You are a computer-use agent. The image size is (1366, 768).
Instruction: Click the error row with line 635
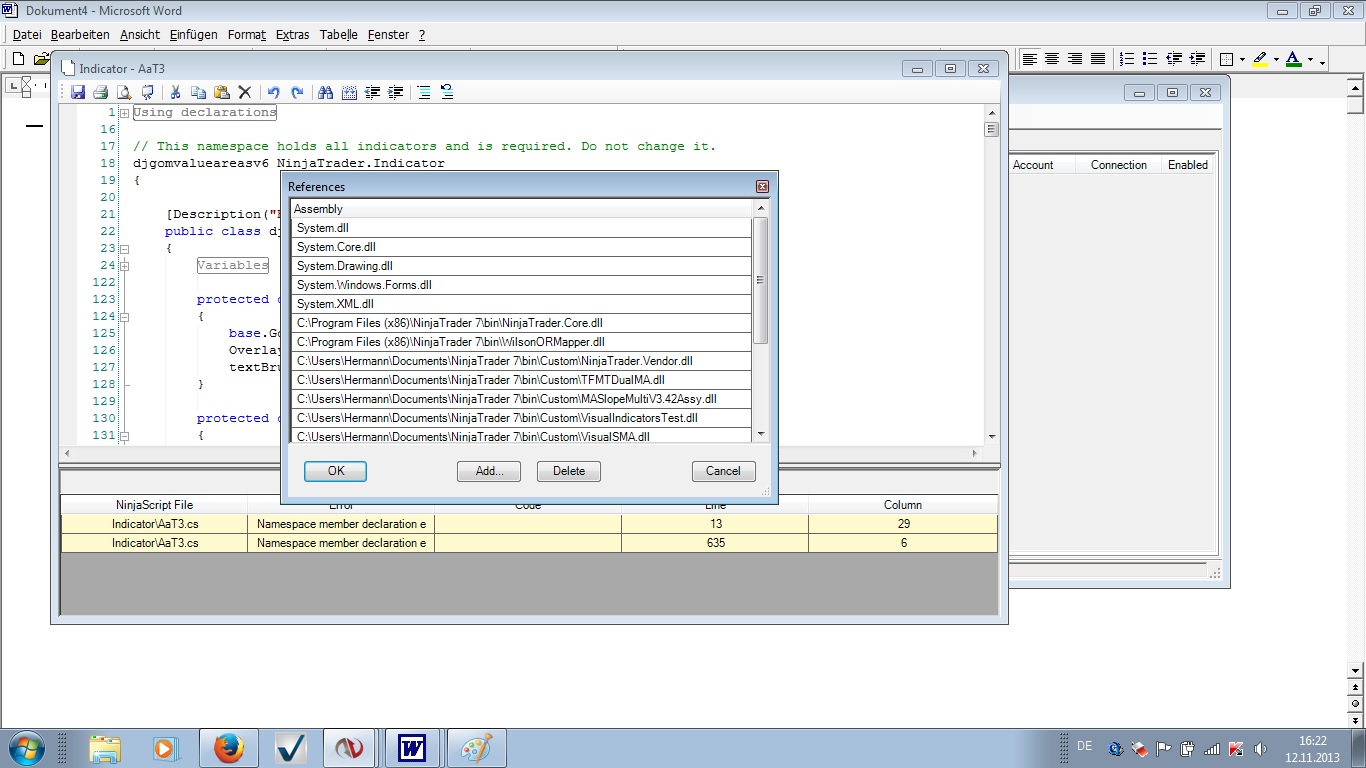coord(530,543)
